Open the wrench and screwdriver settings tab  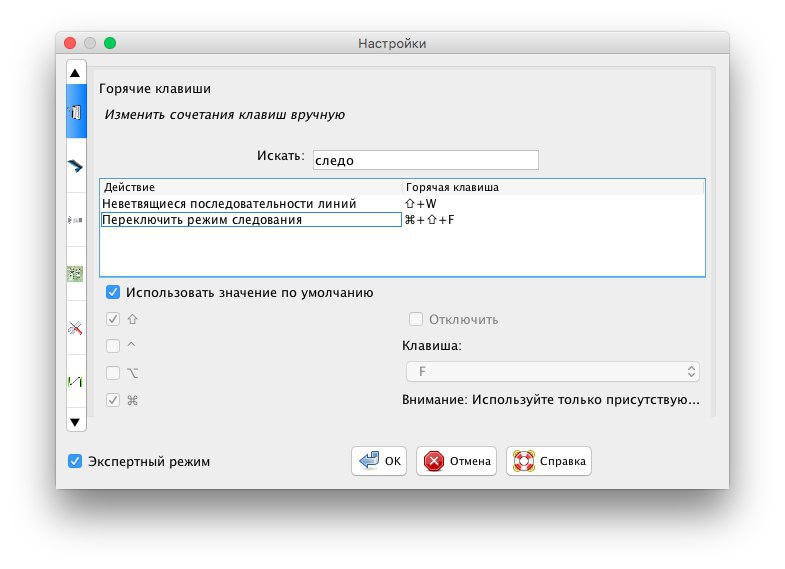tap(76, 328)
